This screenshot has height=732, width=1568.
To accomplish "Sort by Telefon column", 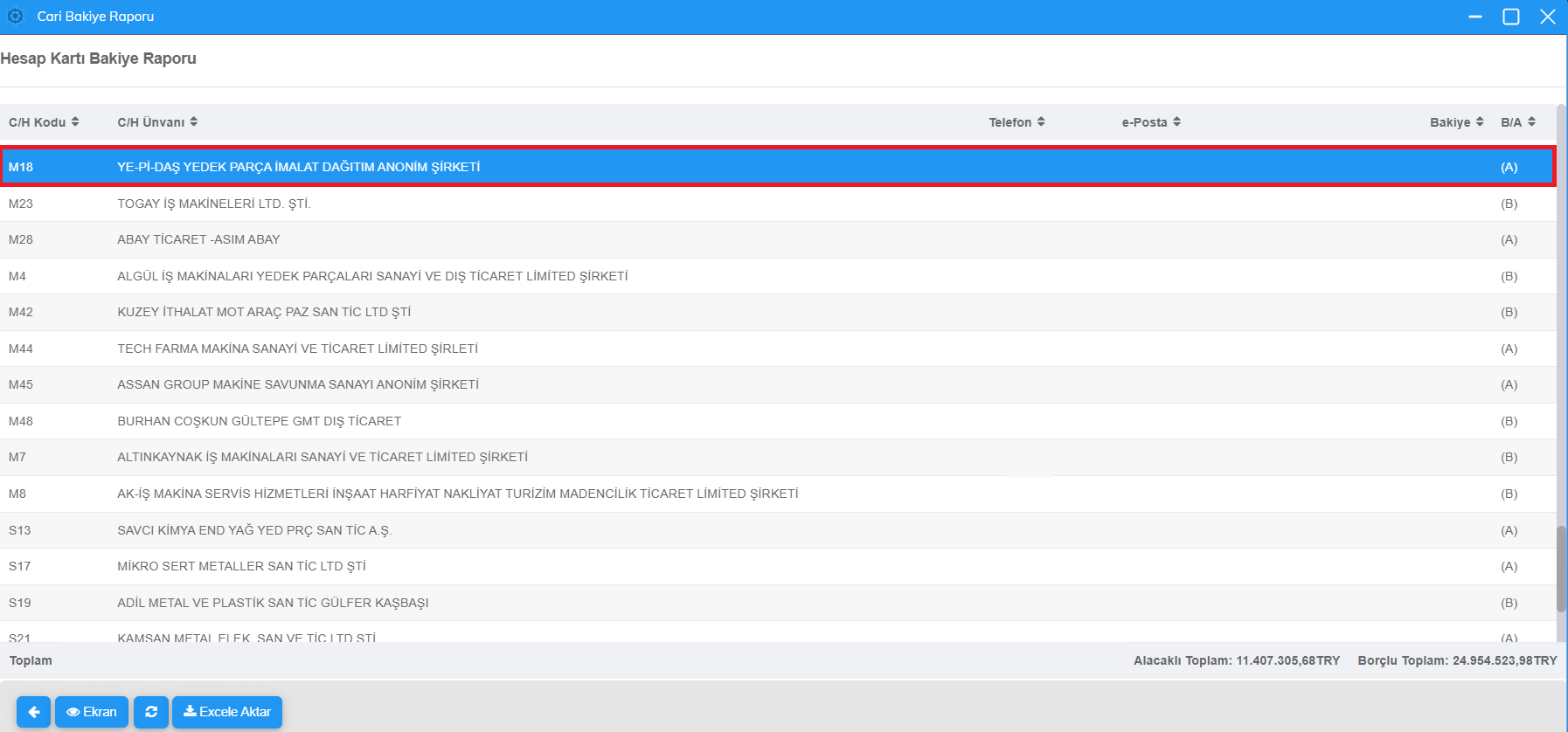I will tap(1016, 122).
